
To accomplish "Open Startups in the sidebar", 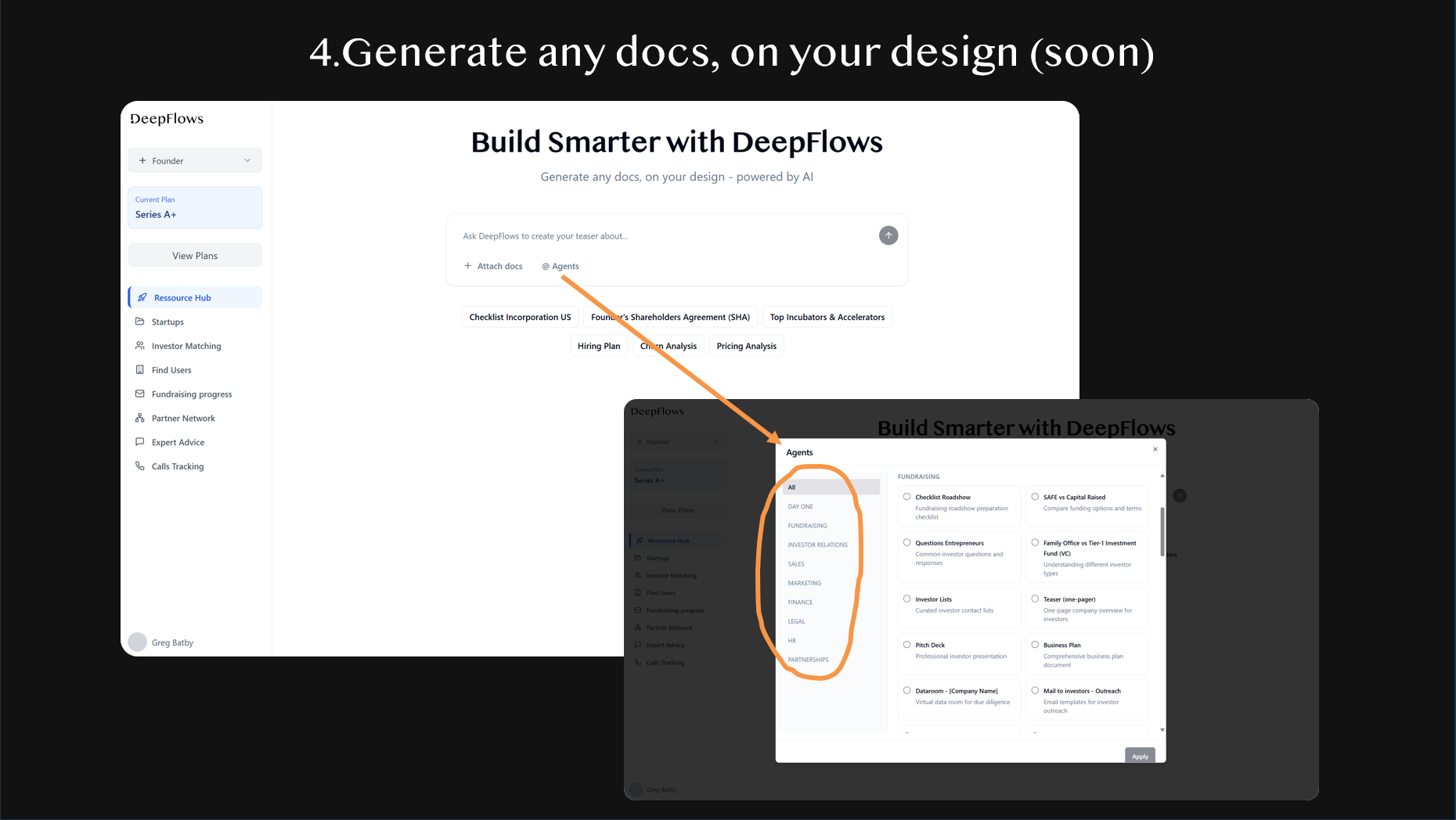I will 195,322.
